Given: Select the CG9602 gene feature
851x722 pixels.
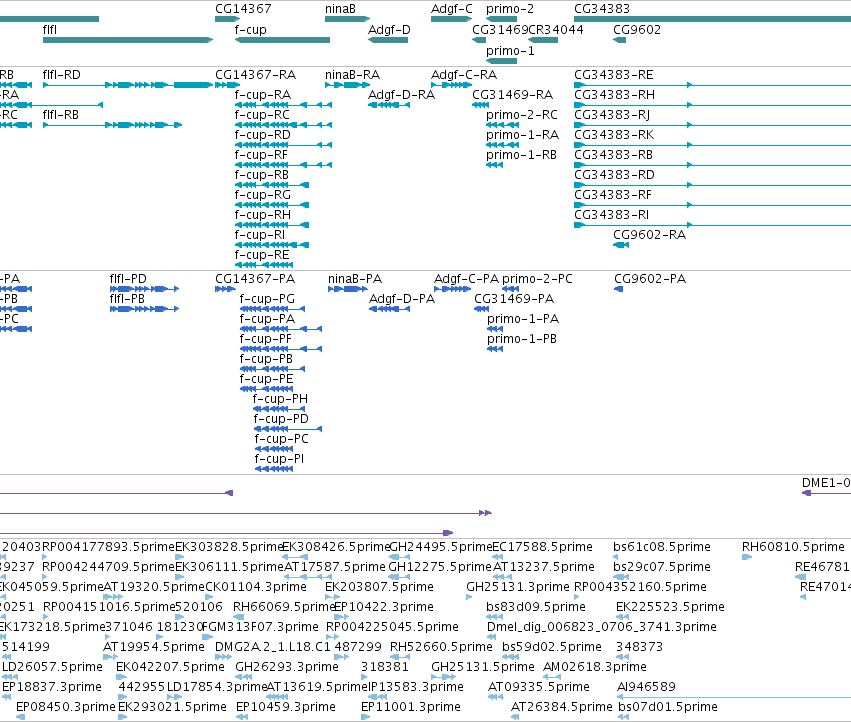Looking at the screenshot, I should tap(620, 40).
